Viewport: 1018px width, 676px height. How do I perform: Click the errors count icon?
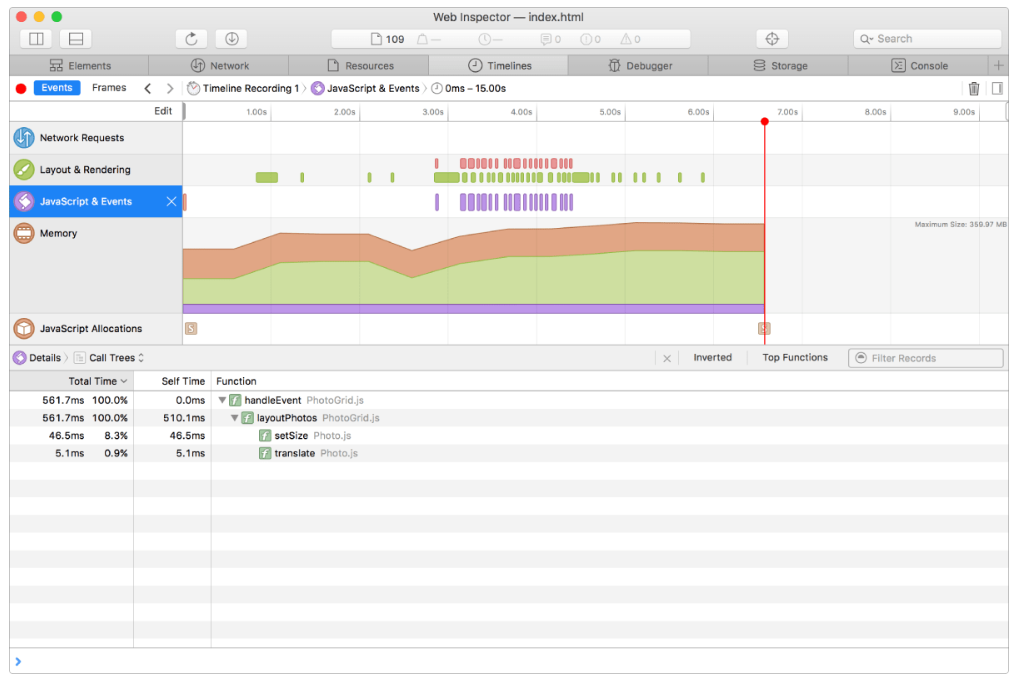(586, 39)
